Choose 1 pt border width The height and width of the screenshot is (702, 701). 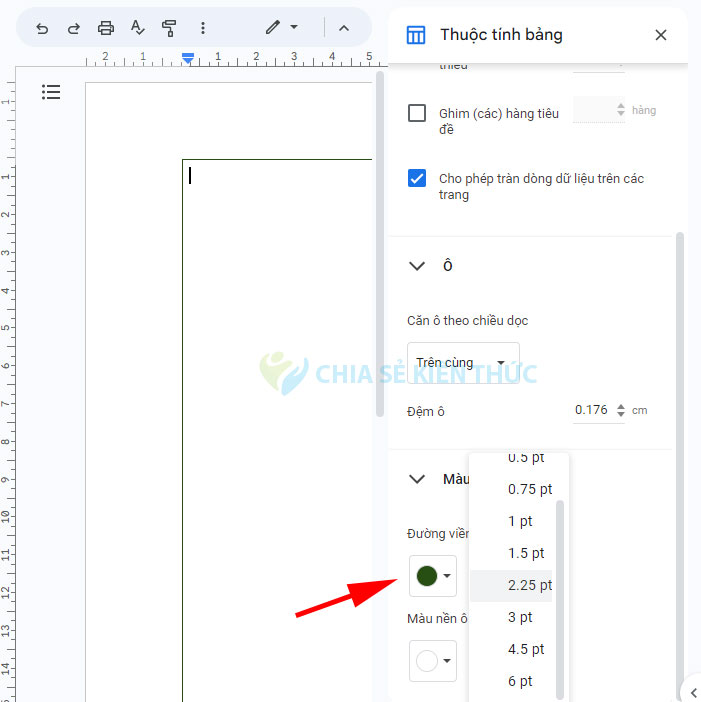pos(511,521)
